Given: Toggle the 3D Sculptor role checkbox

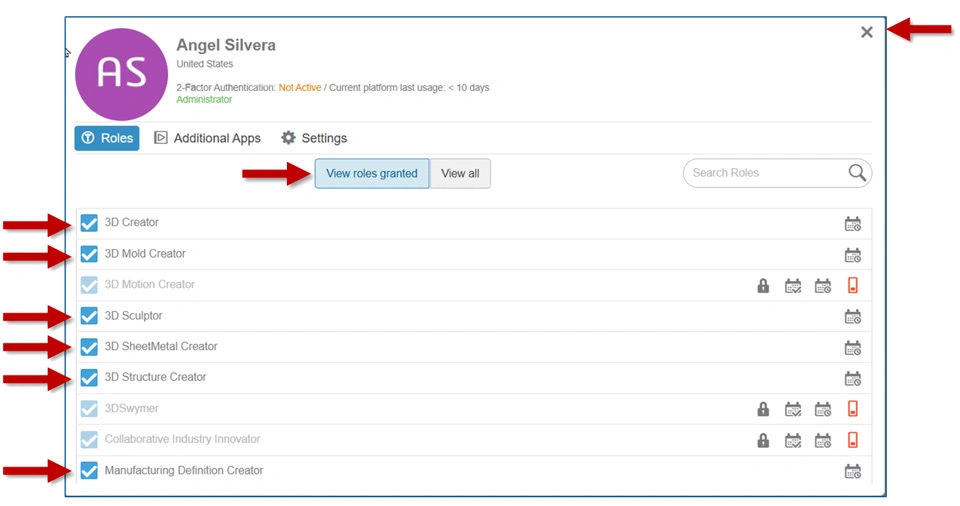Looking at the screenshot, I should (x=89, y=316).
